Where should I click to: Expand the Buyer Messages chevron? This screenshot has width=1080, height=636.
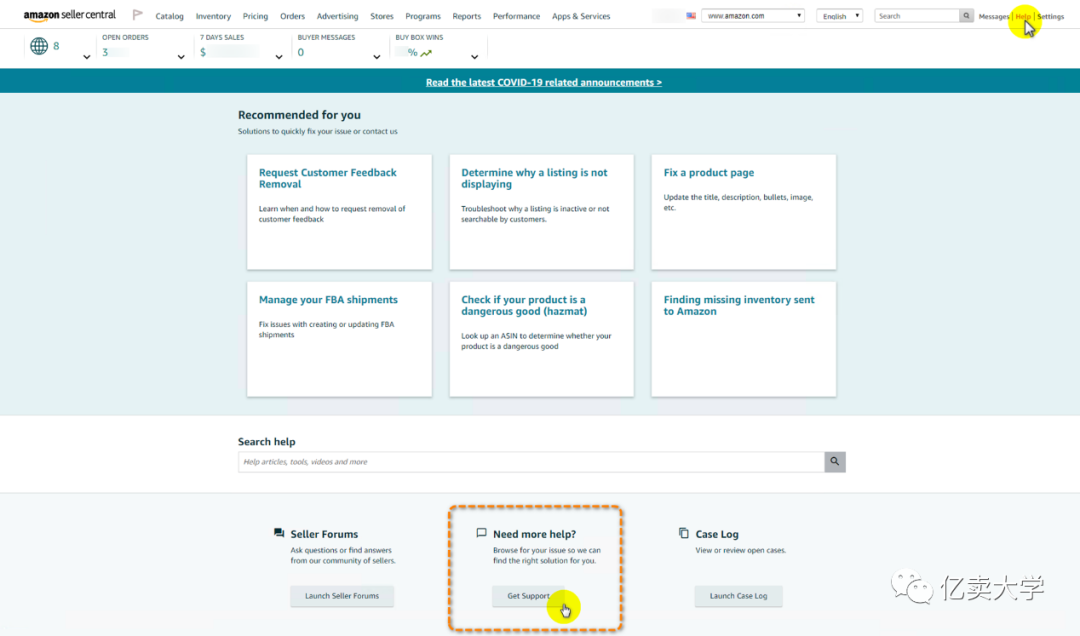[x=377, y=57]
